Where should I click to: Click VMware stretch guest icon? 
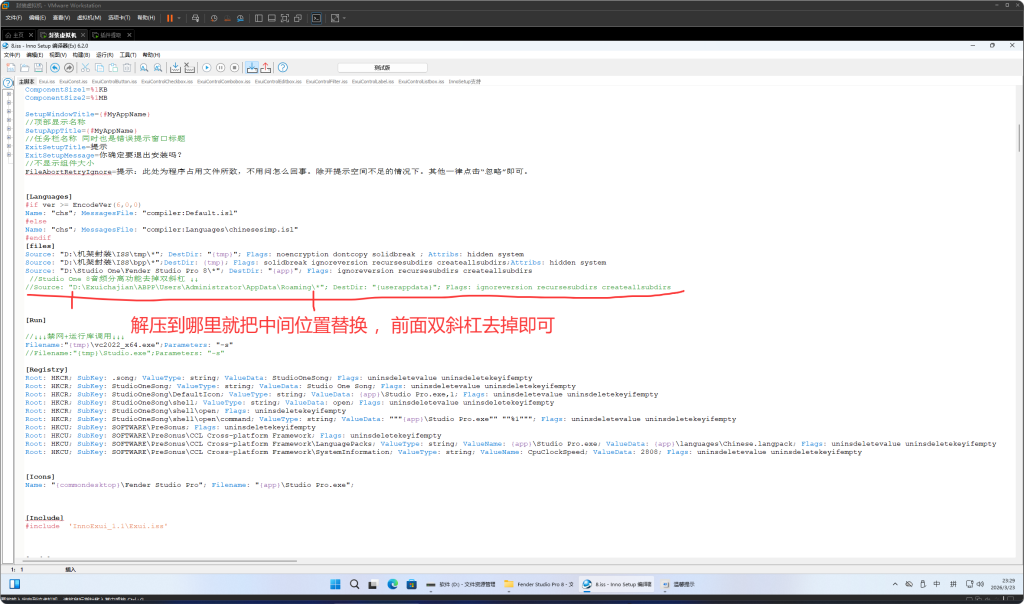click(335, 18)
